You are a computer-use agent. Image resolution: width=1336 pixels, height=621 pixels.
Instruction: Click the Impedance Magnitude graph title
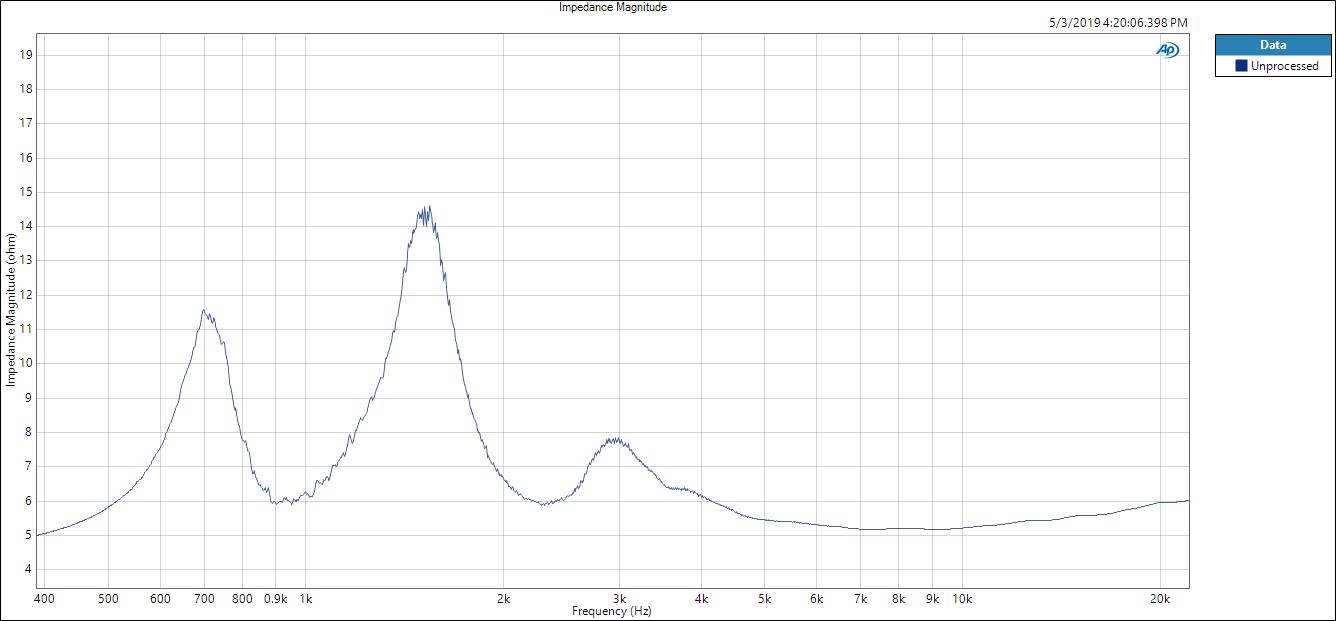coord(612,7)
